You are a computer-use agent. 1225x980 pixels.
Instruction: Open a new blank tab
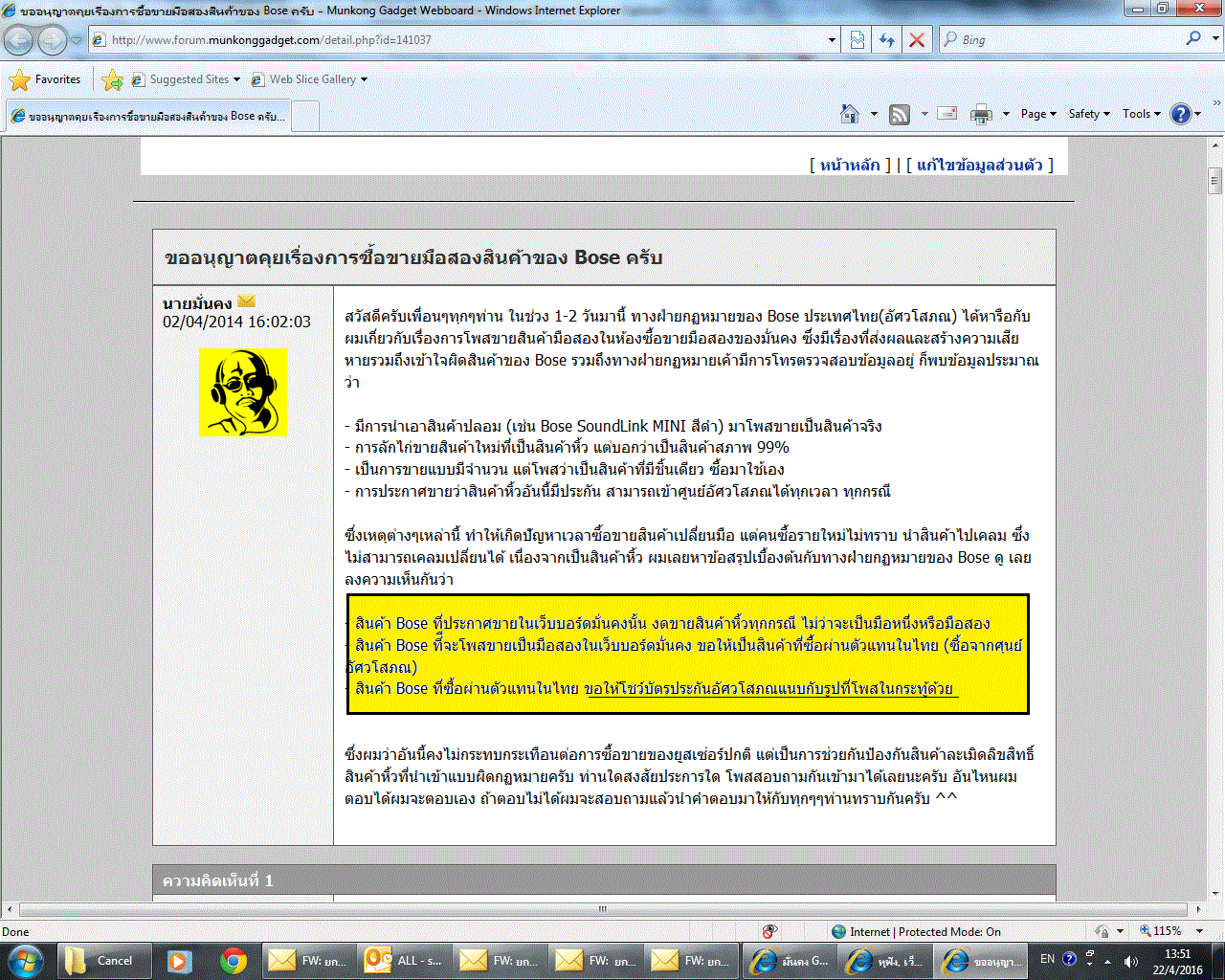(x=304, y=117)
